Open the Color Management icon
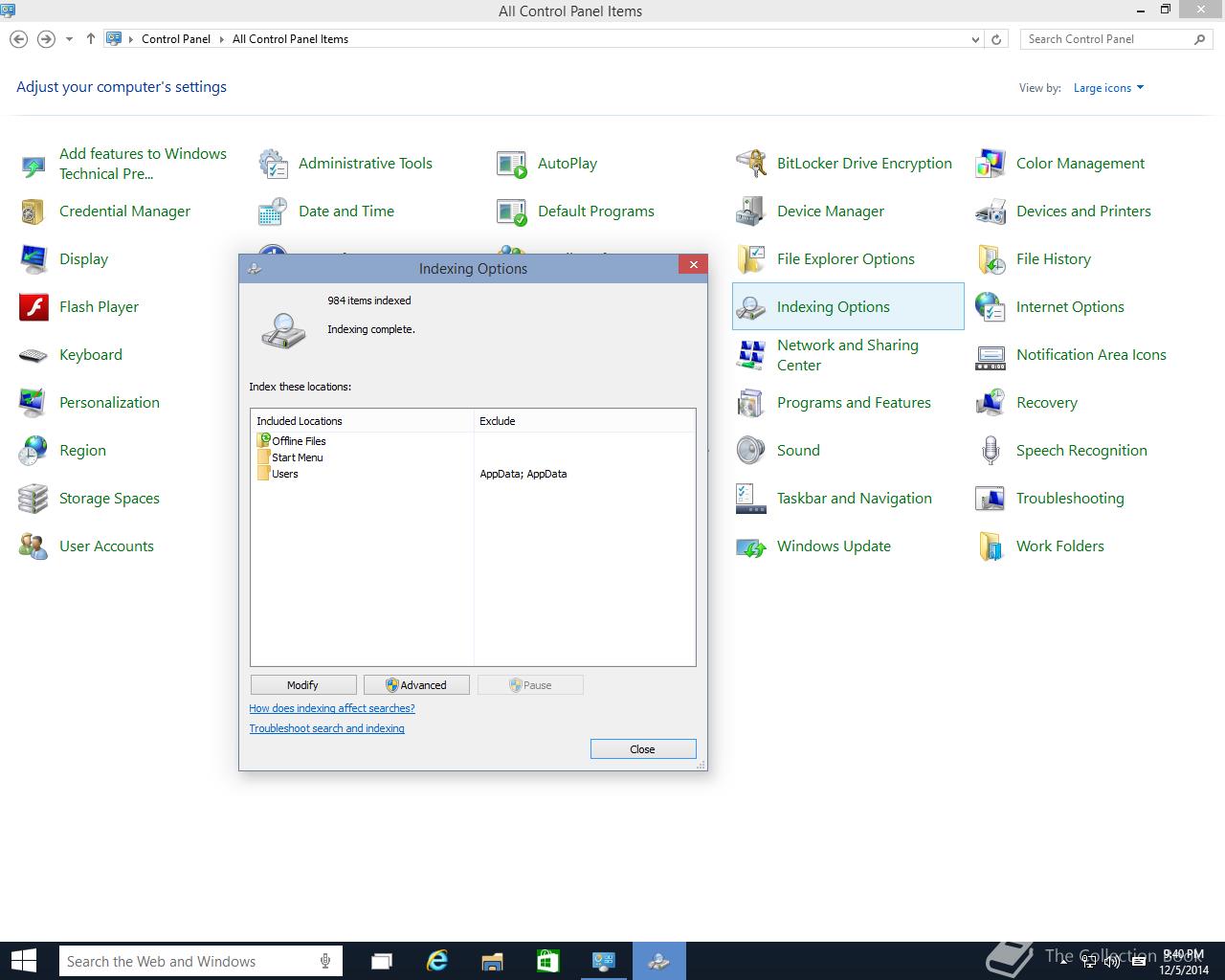The width and height of the screenshot is (1225, 980). 991,164
